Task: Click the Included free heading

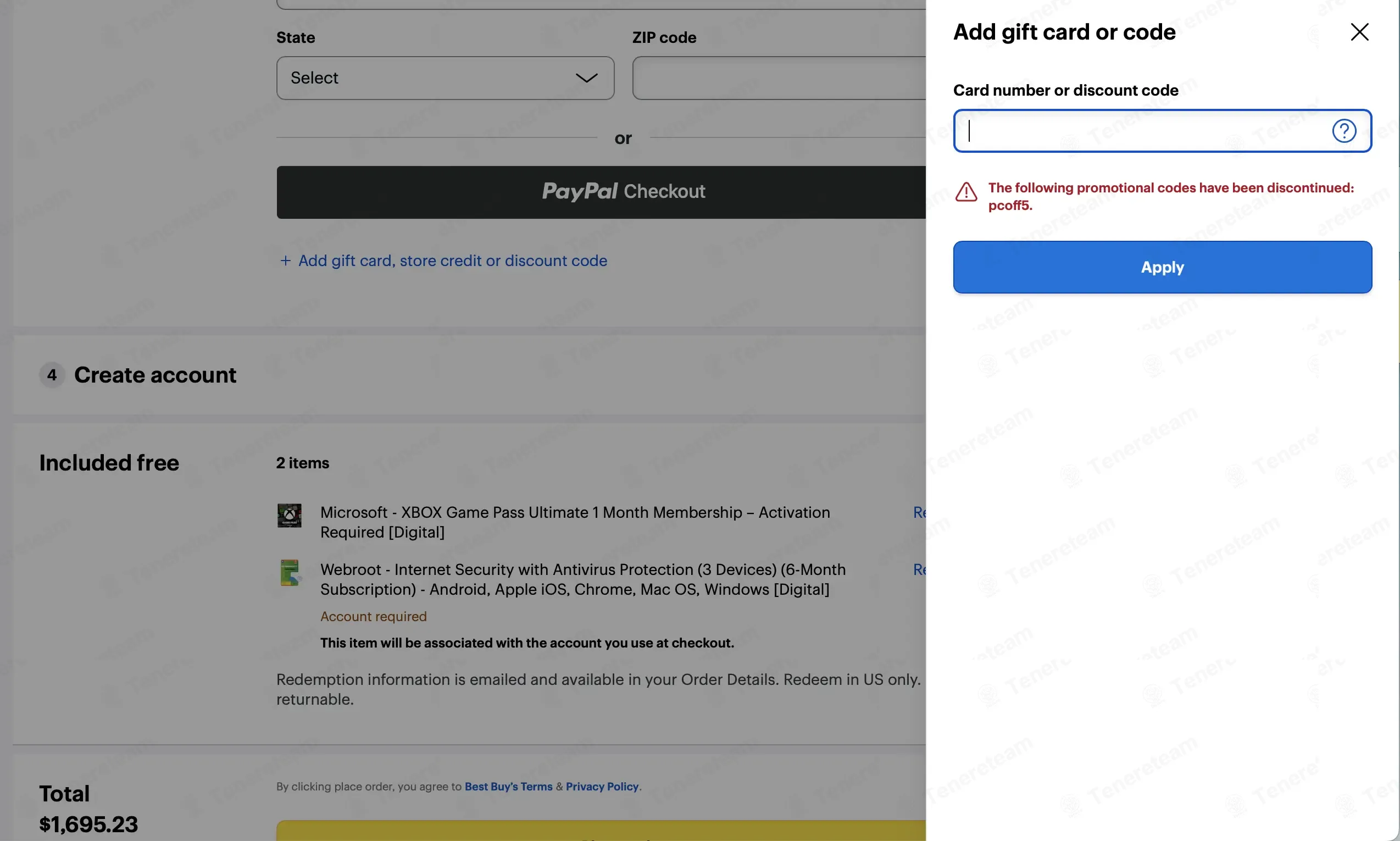Action: (x=109, y=463)
